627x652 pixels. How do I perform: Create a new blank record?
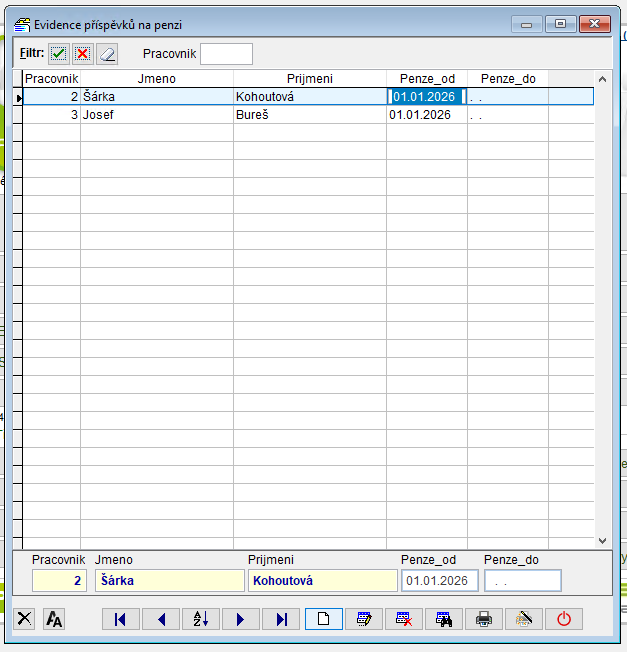pyautogui.click(x=323, y=619)
